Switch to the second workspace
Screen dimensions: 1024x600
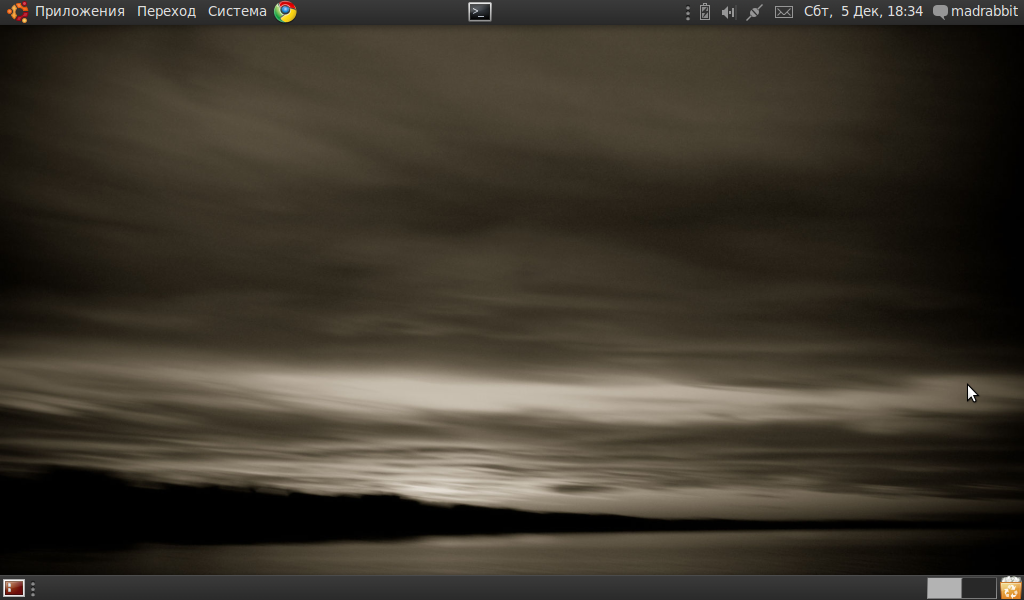point(979,588)
